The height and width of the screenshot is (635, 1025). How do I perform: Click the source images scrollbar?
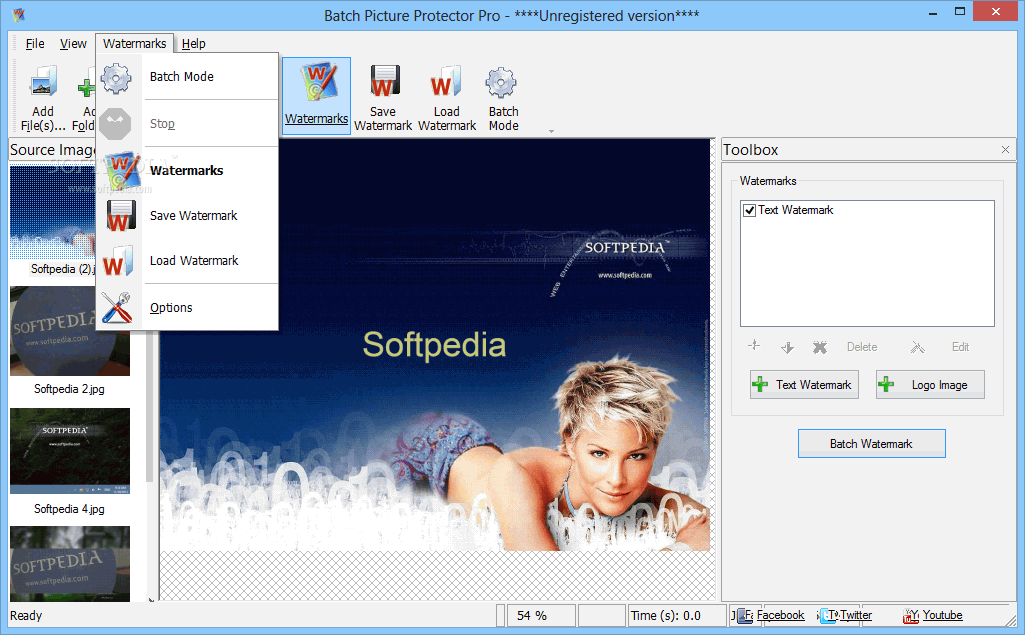point(150,407)
